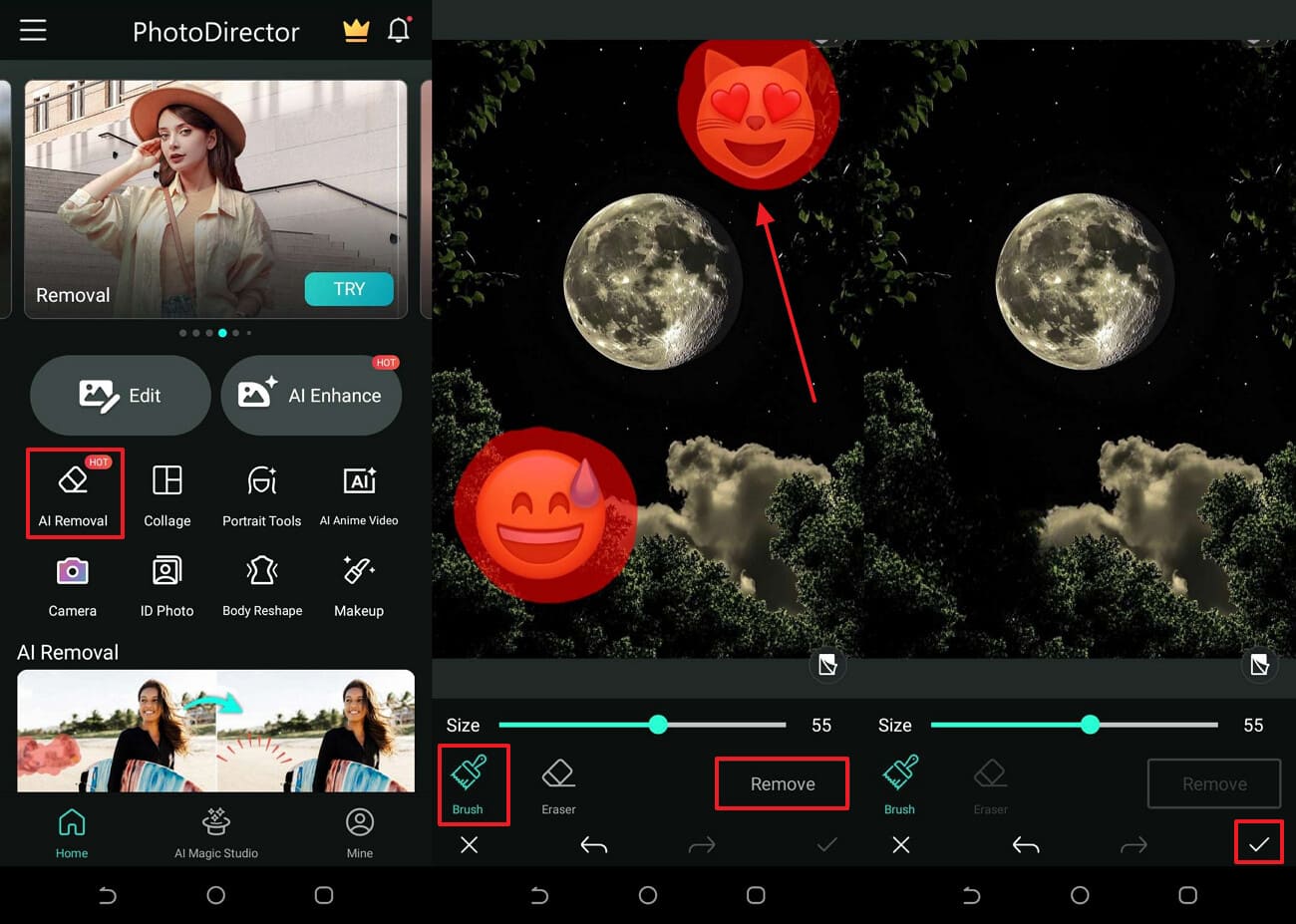Open the Camera
The image size is (1296, 924).
tap(72, 584)
